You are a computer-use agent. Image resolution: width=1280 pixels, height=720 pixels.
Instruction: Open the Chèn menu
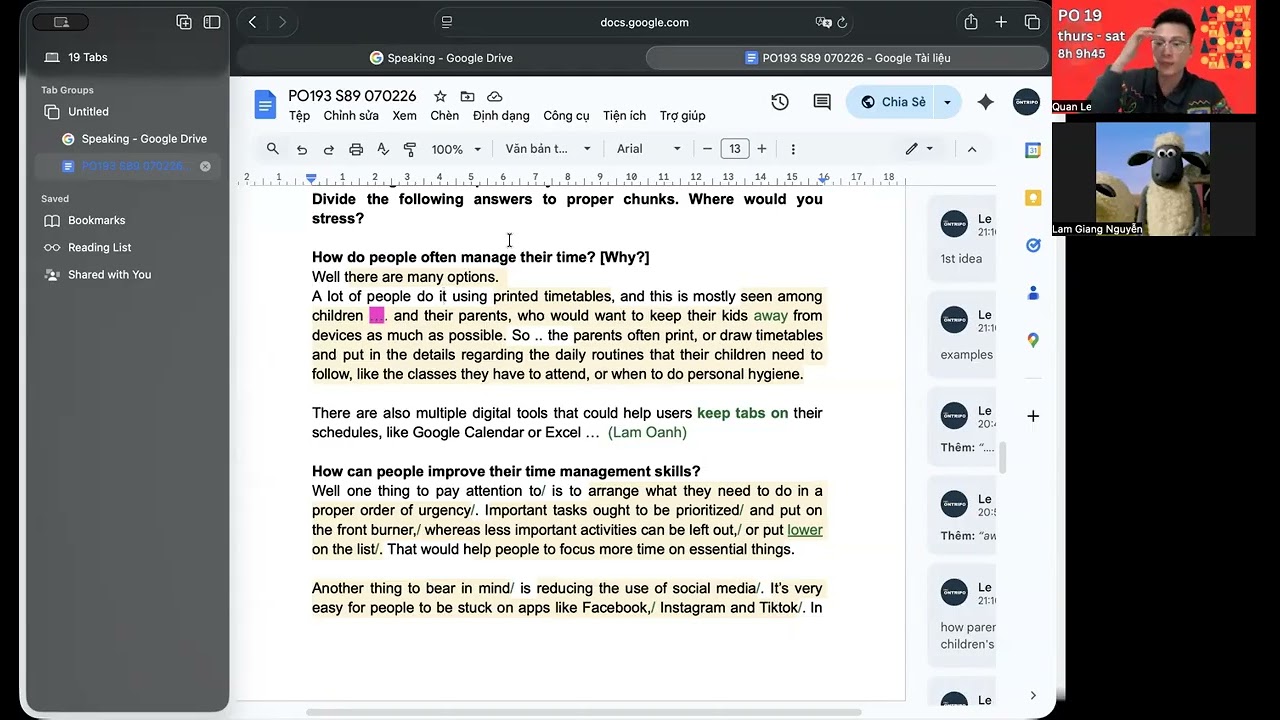pos(444,116)
